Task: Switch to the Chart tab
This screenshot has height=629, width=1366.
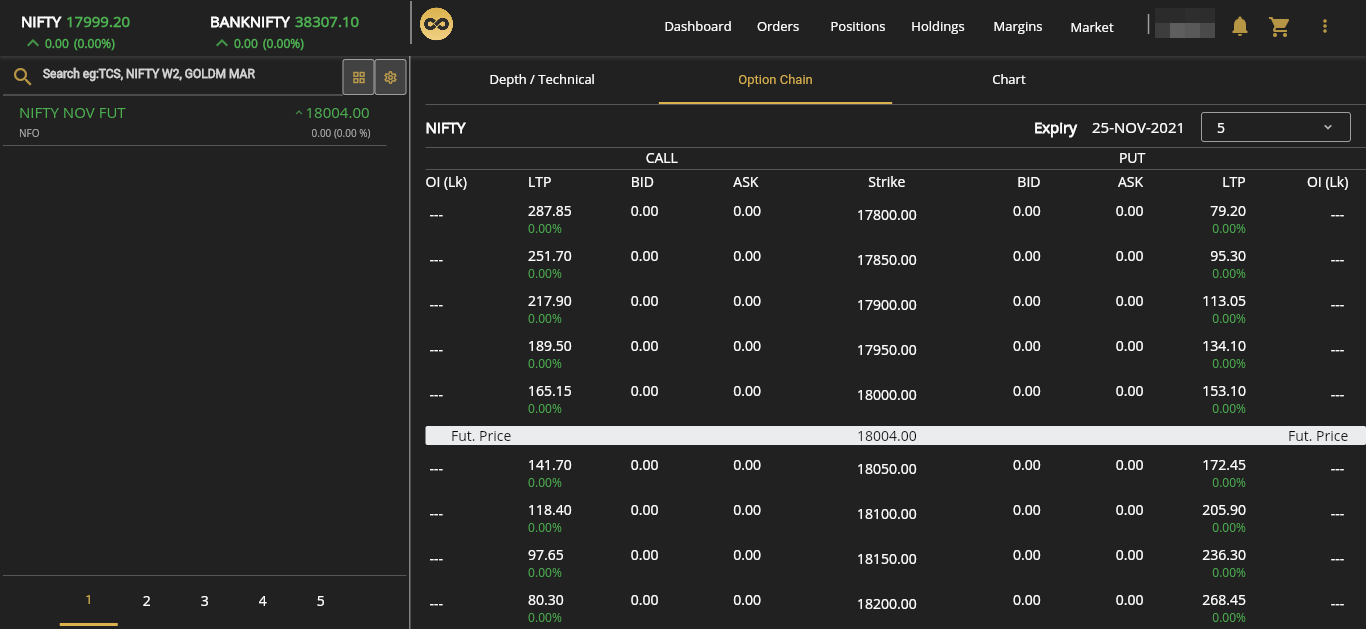Action: [1008, 80]
